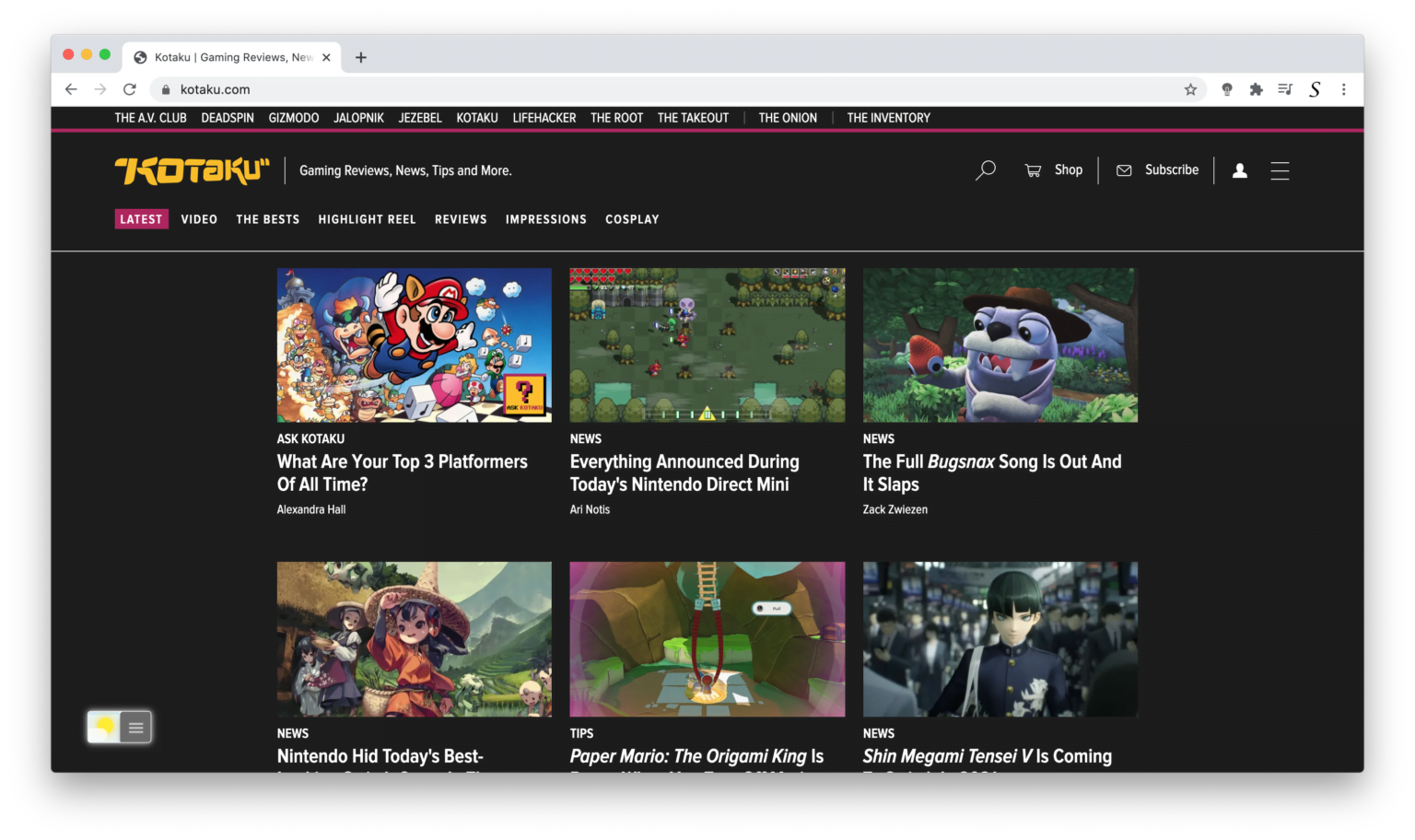Click the Bugsnax article thumbnail
1415x840 pixels.
click(1000, 344)
